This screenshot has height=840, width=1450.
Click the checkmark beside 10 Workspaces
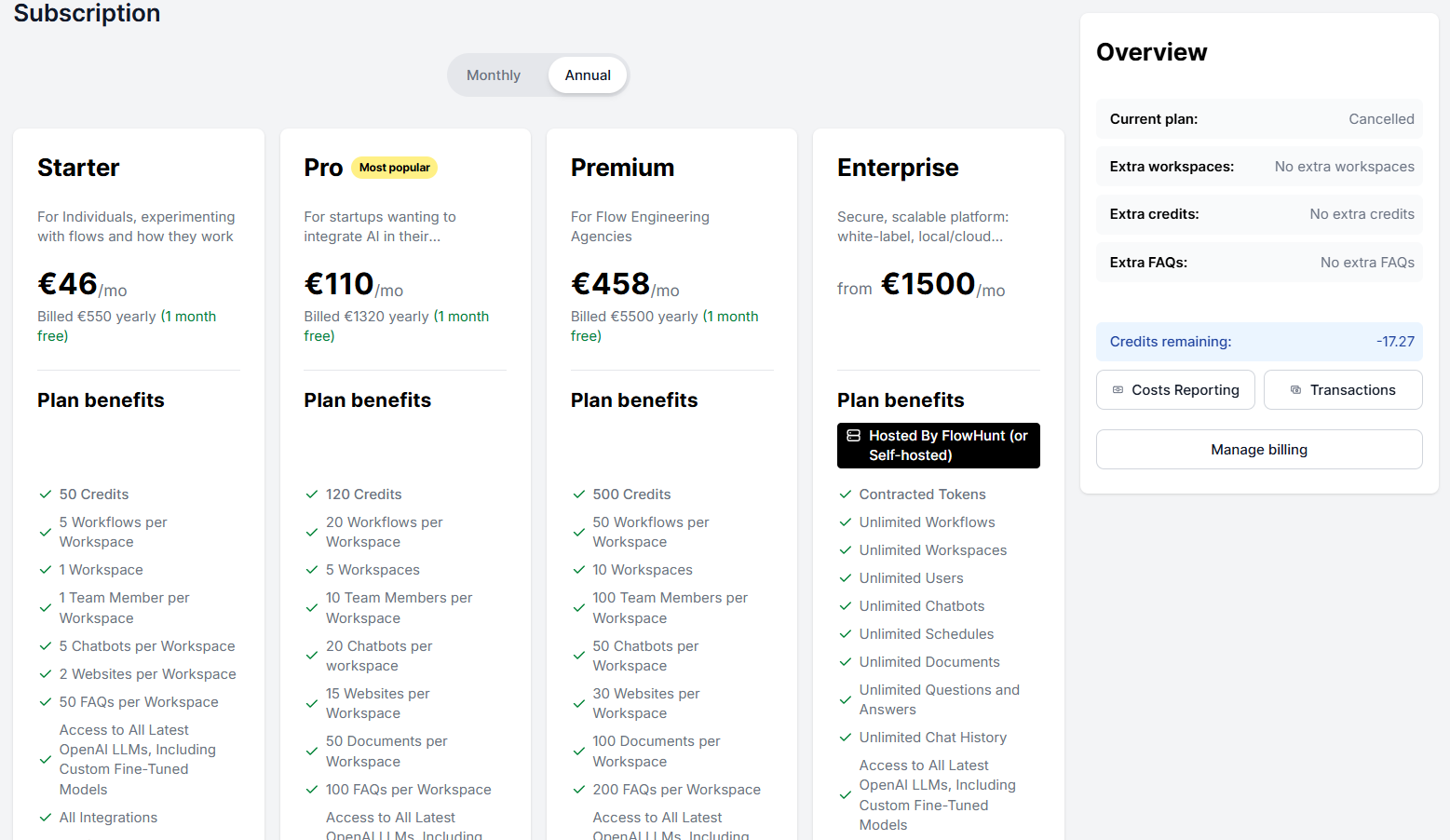pos(578,570)
